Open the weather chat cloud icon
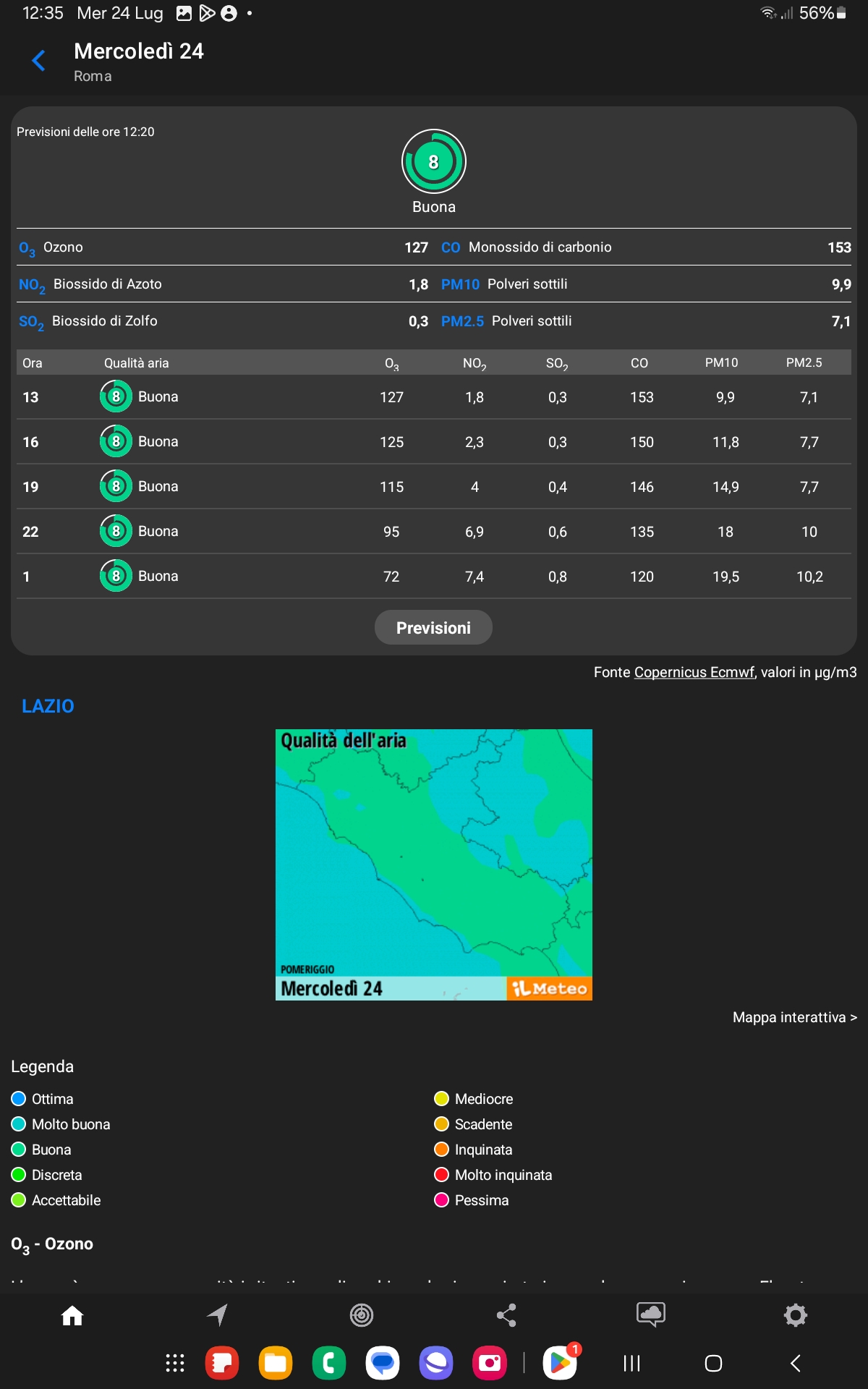868x1389 pixels. click(x=651, y=1314)
